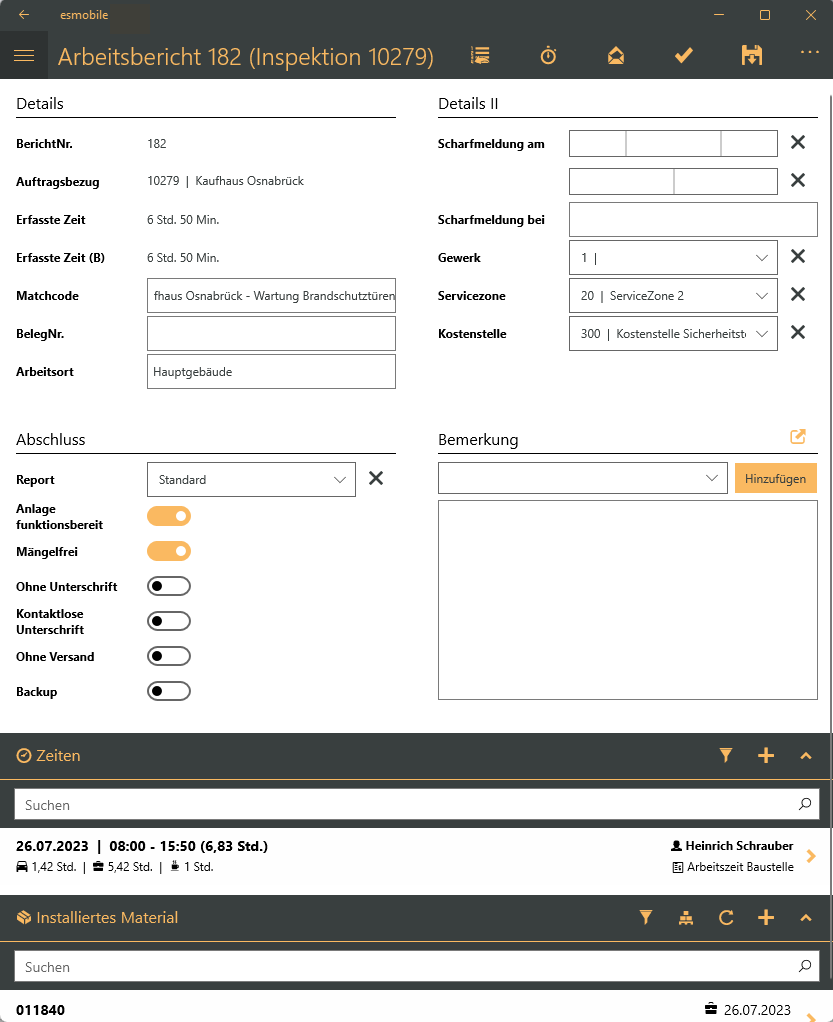Enable the Ohne Unterschrift switch
The width and height of the screenshot is (833, 1022).
coord(169,586)
